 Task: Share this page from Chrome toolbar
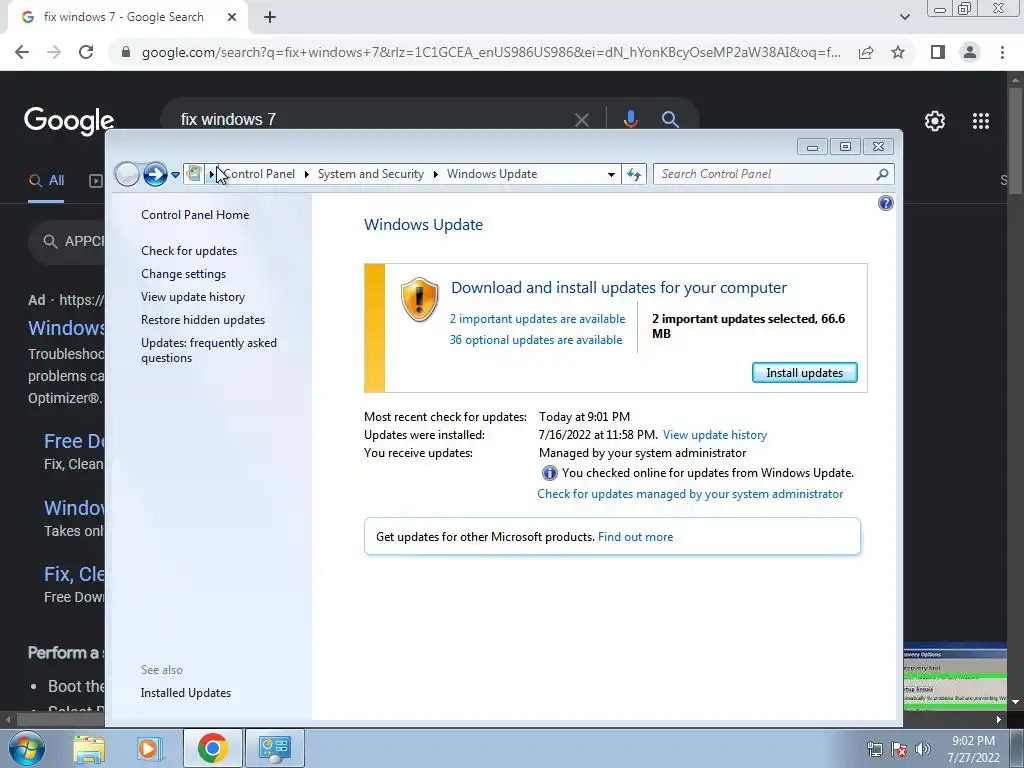tap(866, 52)
